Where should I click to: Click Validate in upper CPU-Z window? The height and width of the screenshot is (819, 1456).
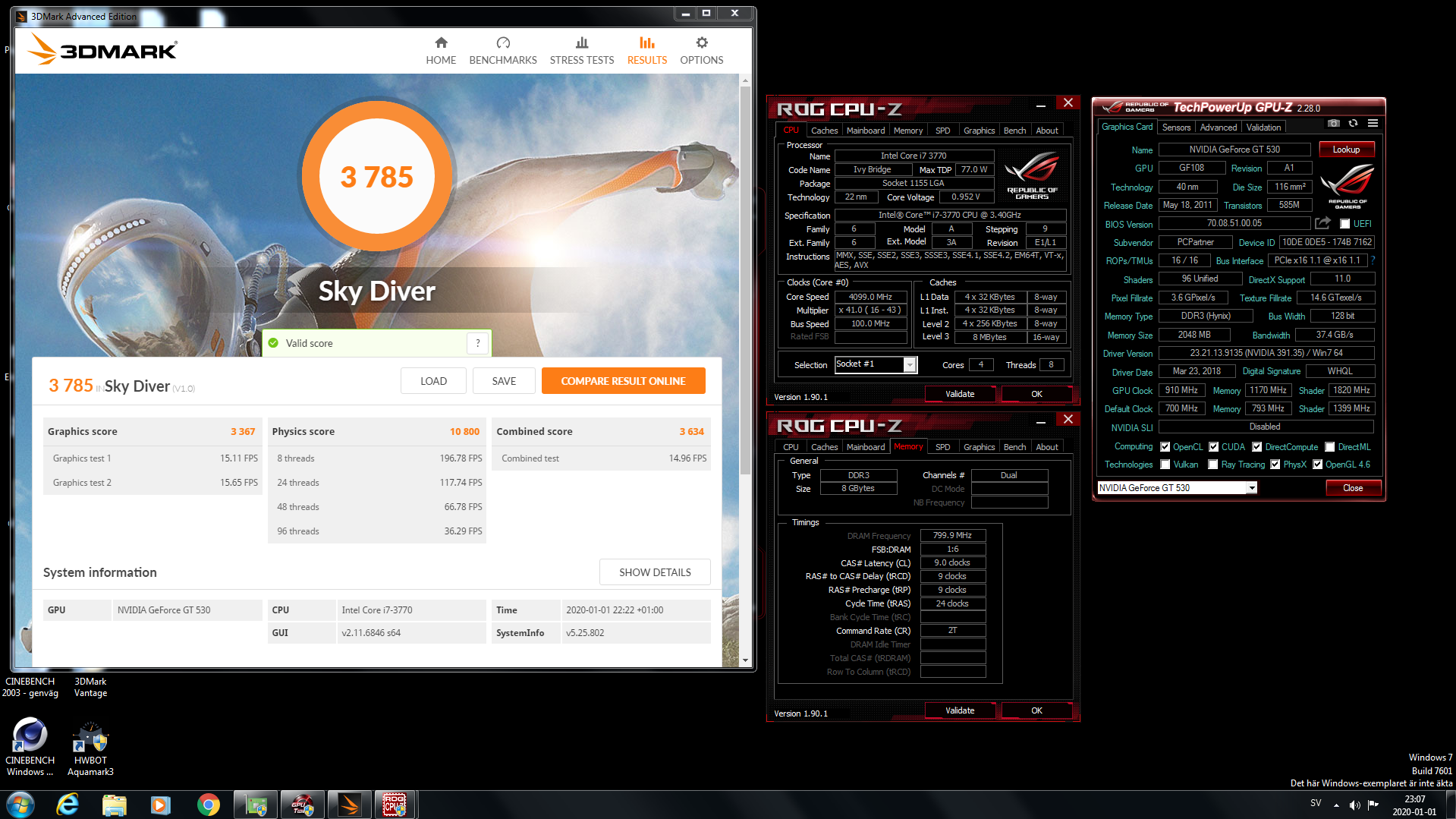pyautogui.click(x=960, y=394)
